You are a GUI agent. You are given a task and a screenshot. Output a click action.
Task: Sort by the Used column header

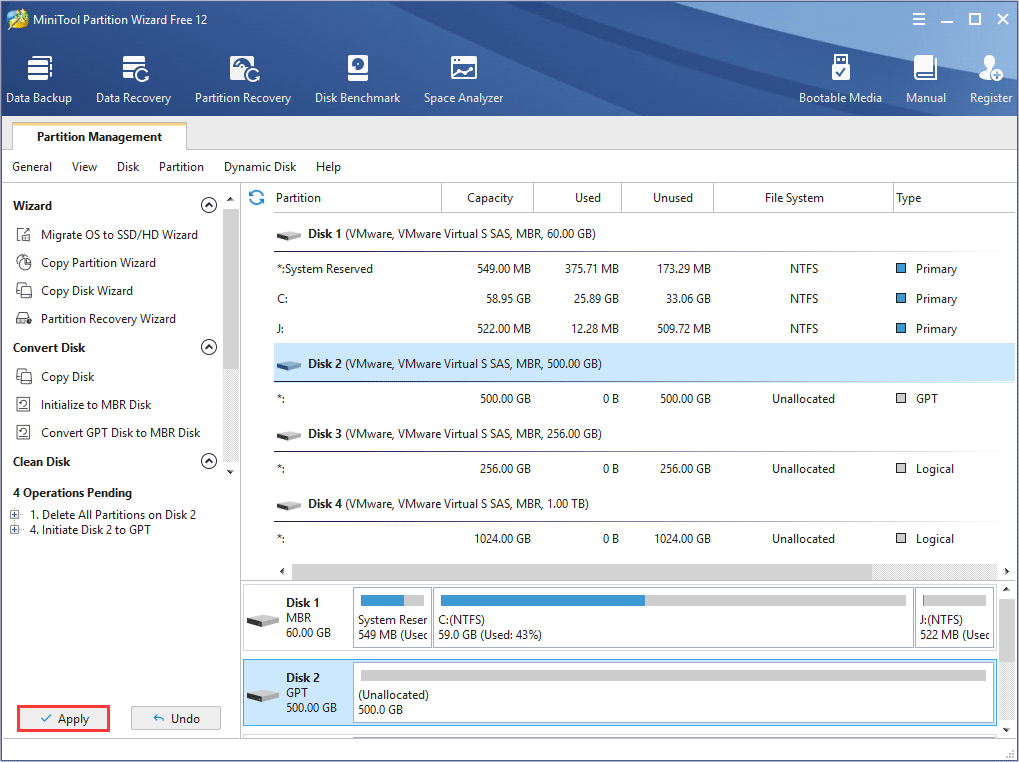[x=578, y=197]
